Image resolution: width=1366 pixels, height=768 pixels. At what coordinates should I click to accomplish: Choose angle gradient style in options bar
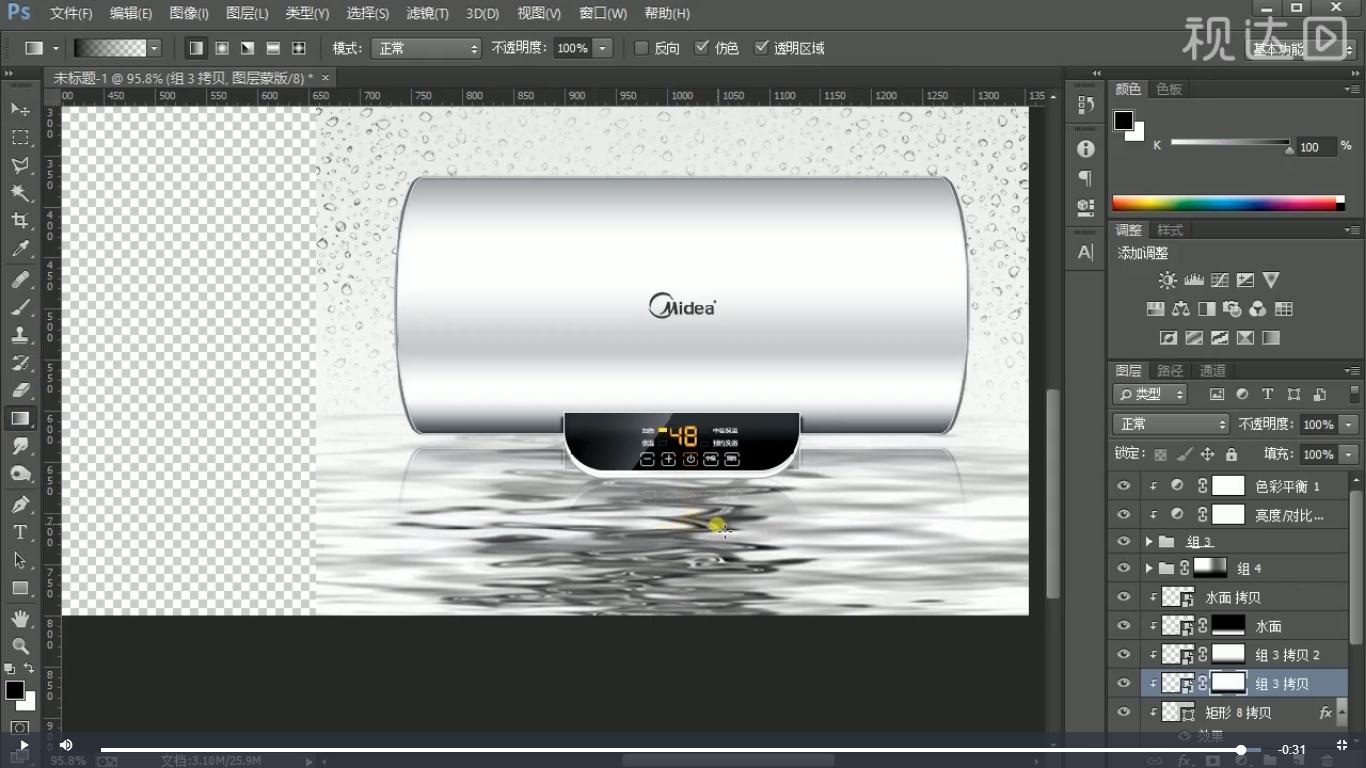tap(247, 48)
